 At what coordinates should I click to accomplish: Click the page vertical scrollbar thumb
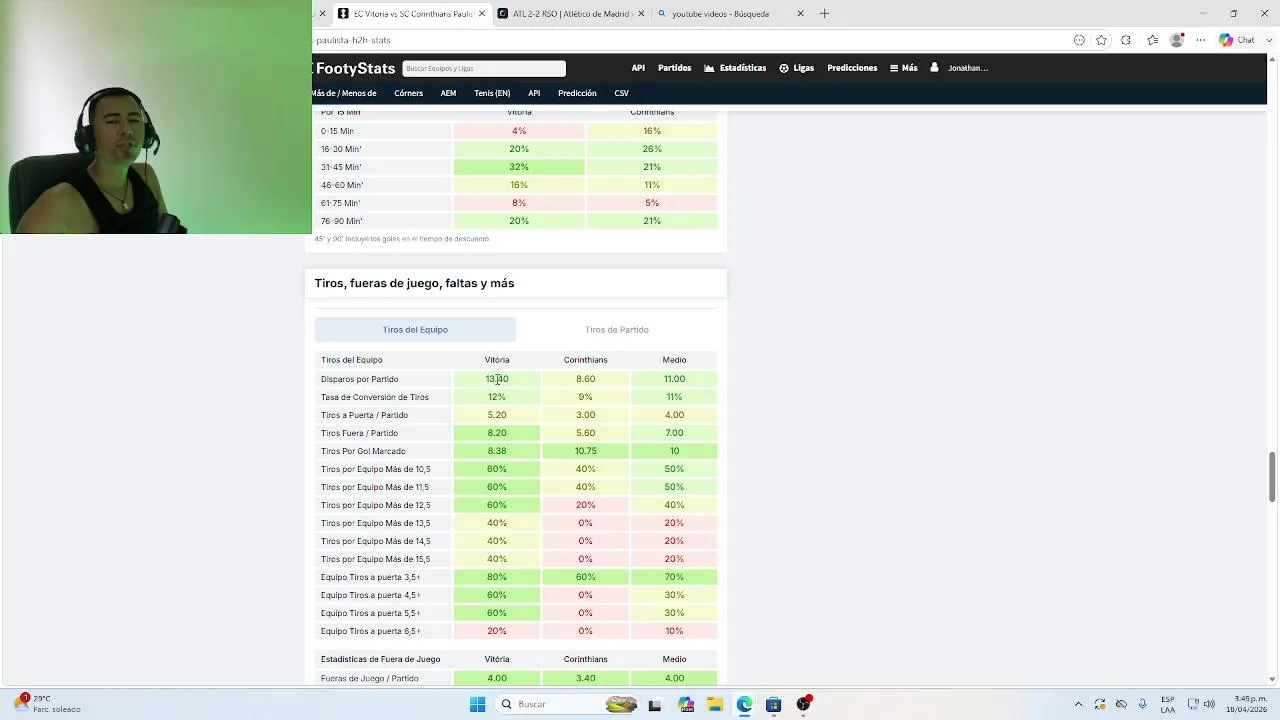(x=1272, y=477)
